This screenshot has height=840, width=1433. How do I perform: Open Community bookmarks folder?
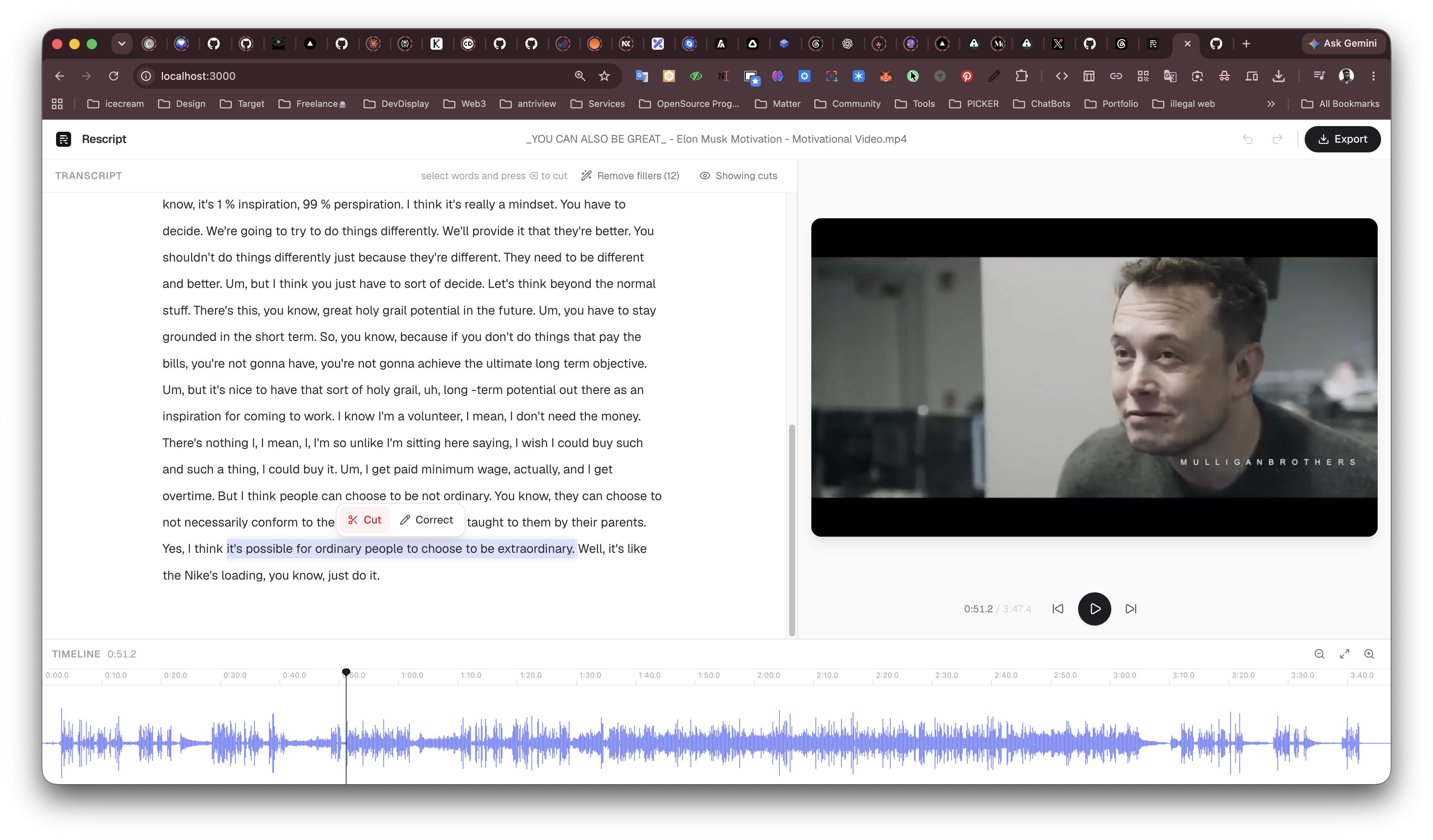point(847,104)
